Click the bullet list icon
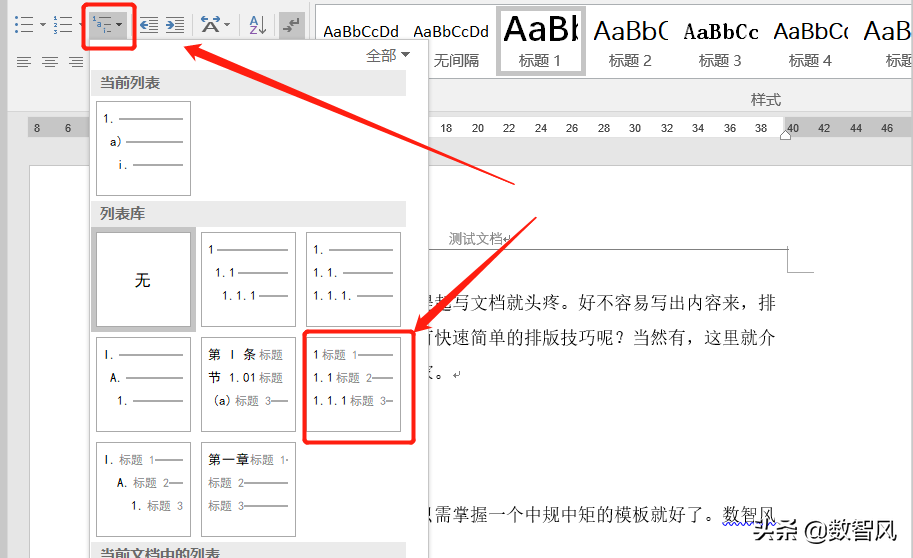The width and height of the screenshot is (913, 558). (24, 24)
